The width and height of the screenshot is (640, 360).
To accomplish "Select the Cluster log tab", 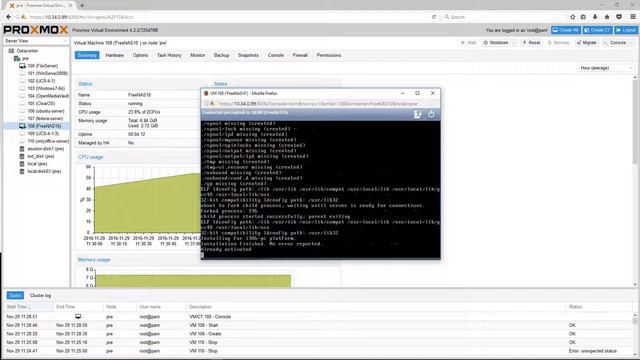I will (40, 295).
